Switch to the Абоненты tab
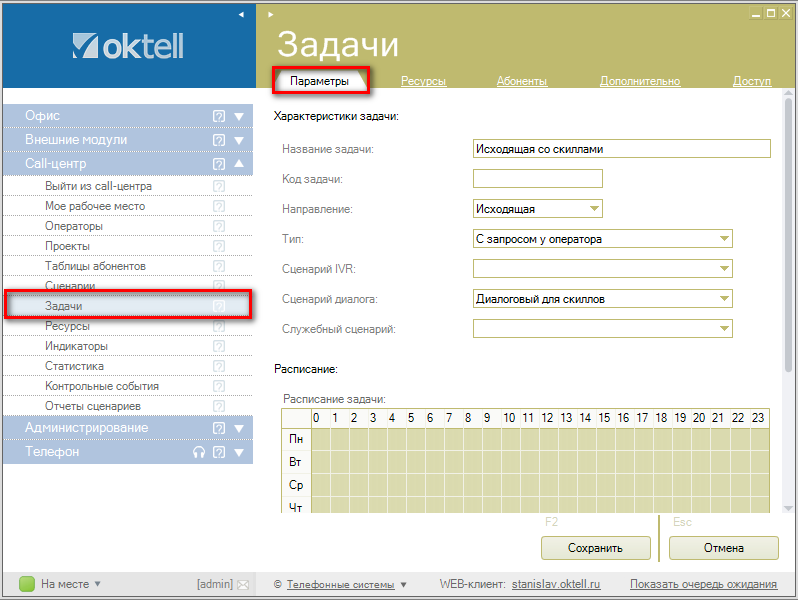Image resolution: width=798 pixels, height=600 pixels. pyautogui.click(x=522, y=81)
